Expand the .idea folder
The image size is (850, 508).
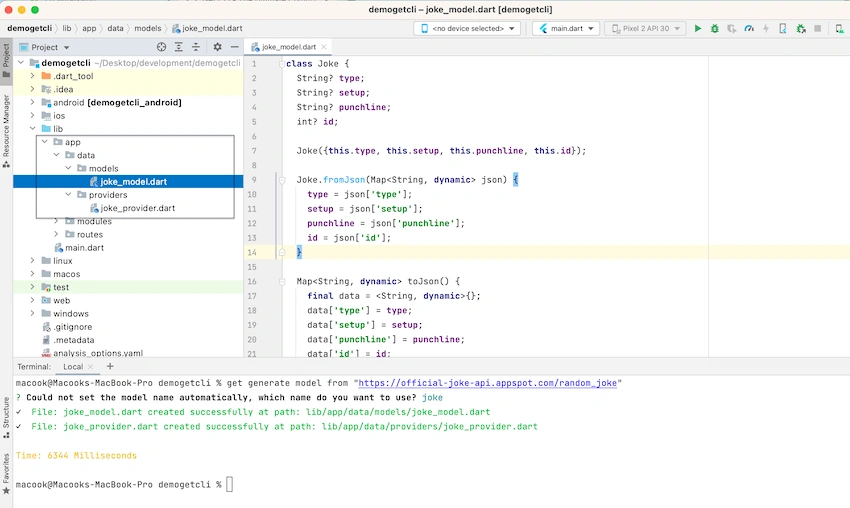click(x=33, y=89)
